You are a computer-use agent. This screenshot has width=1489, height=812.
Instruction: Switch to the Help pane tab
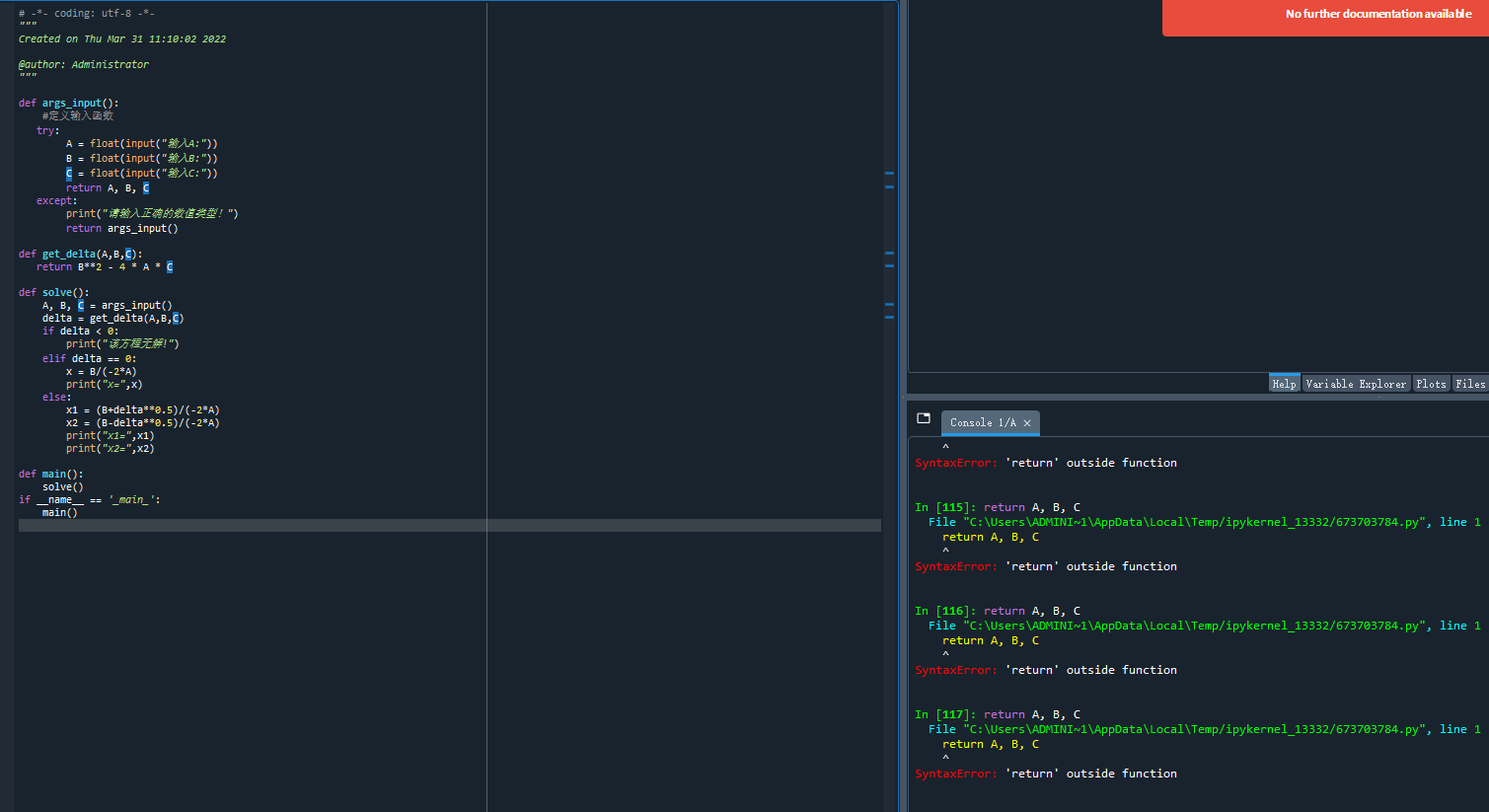(x=1284, y=384)
